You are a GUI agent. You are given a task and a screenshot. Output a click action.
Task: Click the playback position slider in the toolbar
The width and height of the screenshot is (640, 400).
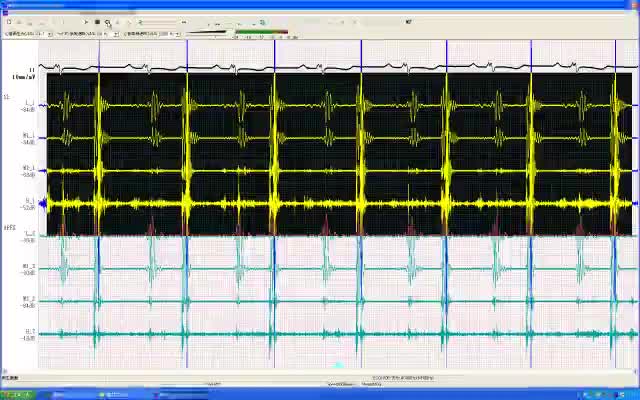(160, 22)
